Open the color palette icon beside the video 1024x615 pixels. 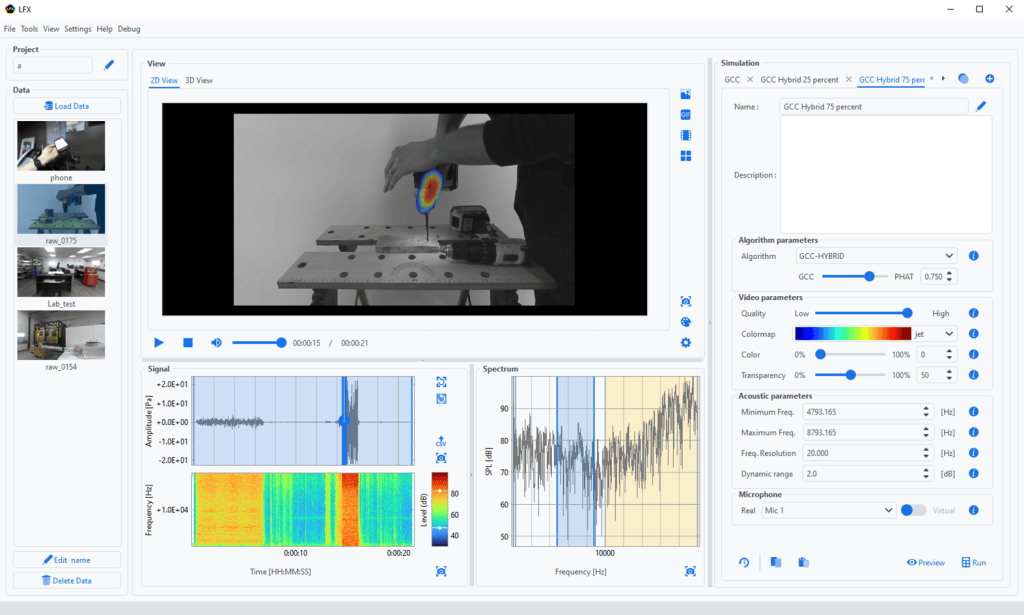[686, 322]
